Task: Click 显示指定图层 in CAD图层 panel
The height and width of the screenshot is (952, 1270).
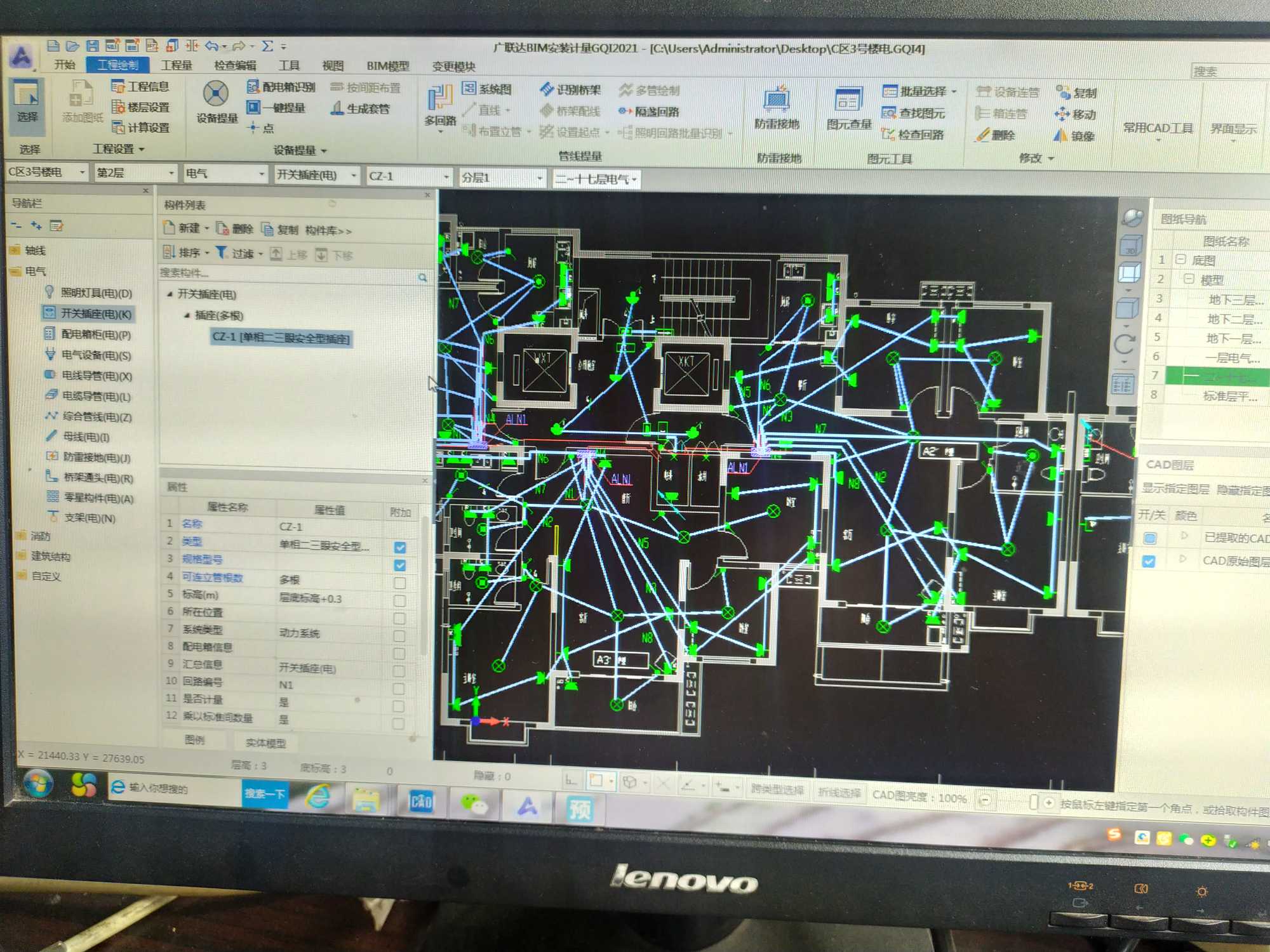Action: coord(1175,488)
